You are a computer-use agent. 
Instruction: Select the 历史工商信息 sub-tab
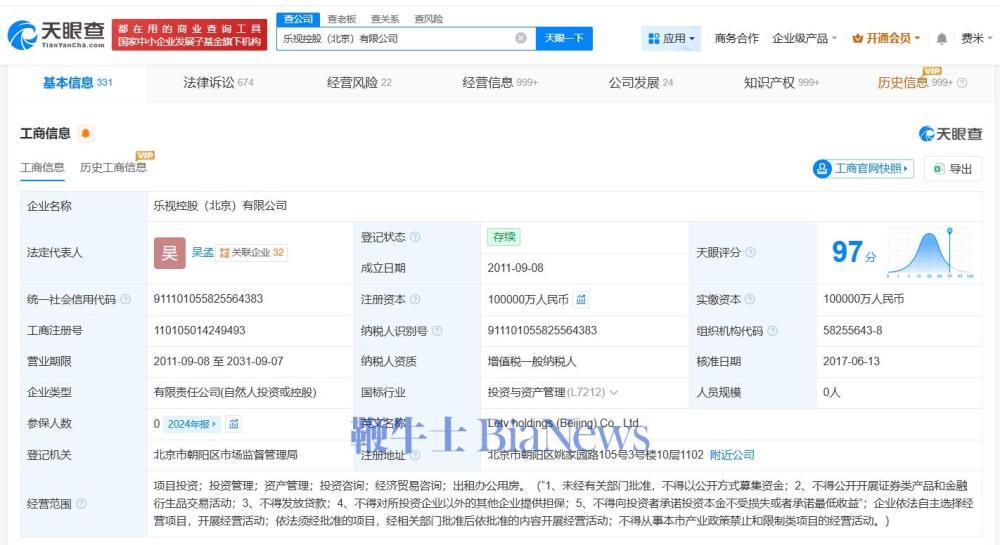click(x=113, y=168)
